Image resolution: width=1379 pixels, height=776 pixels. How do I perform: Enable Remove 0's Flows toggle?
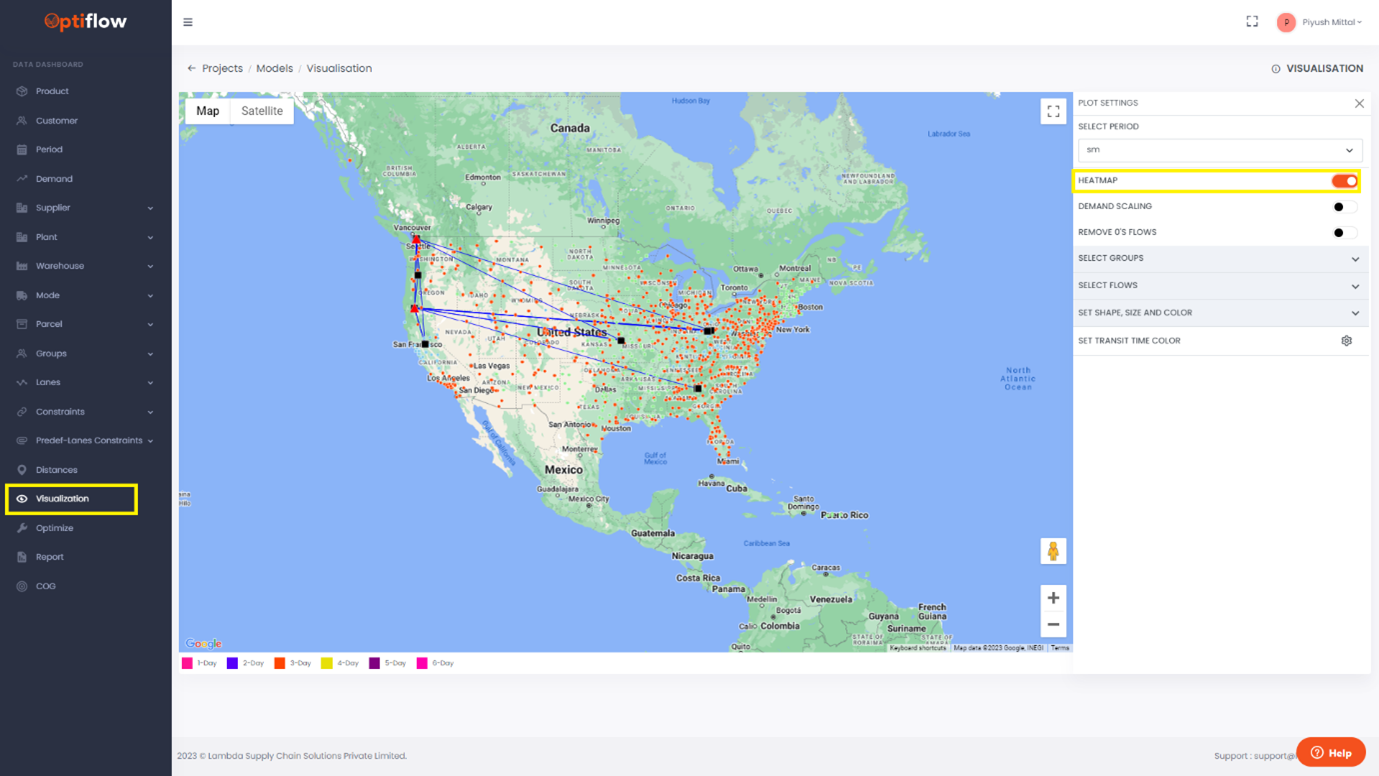pos(1344,233)
